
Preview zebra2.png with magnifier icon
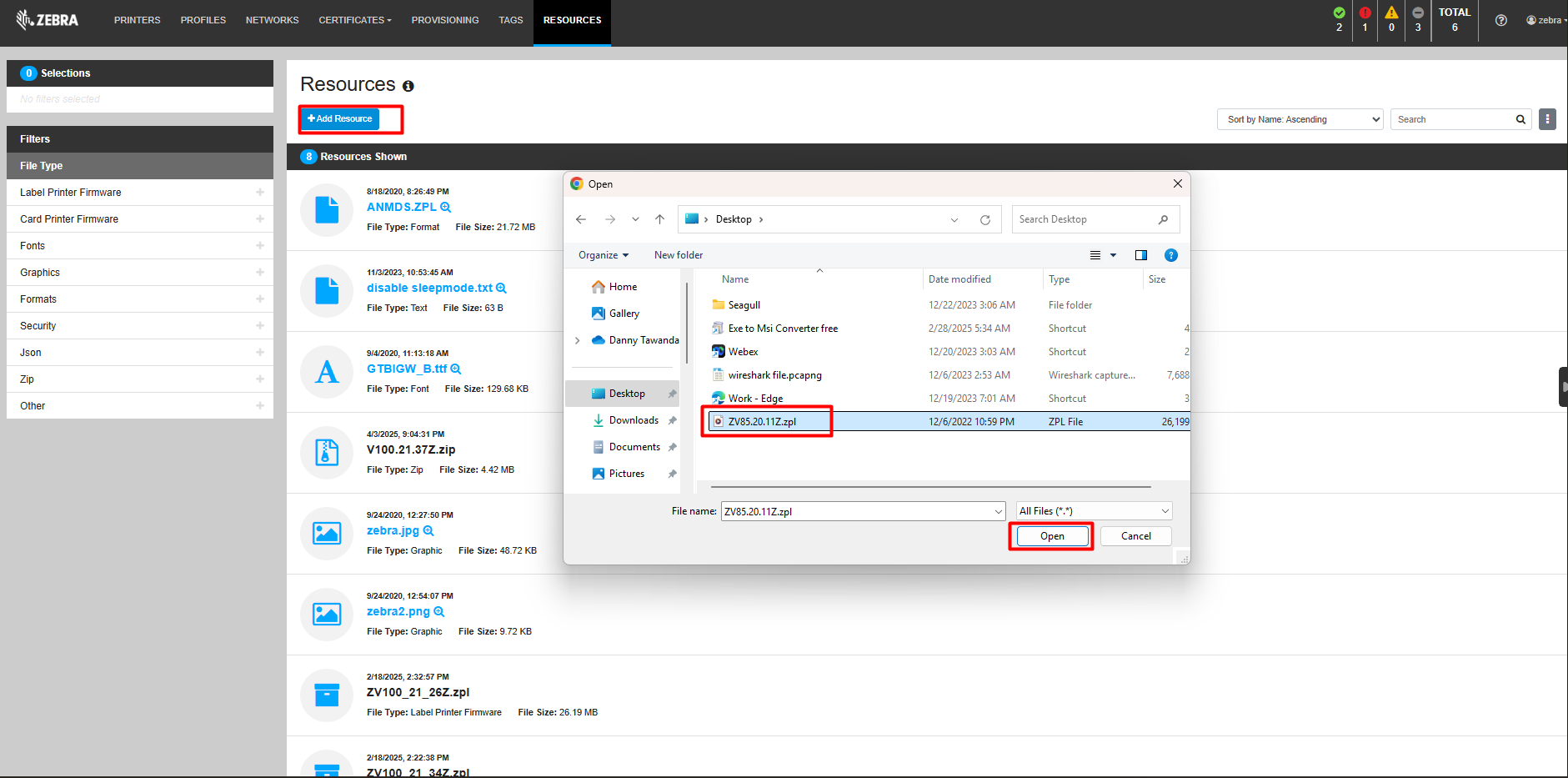439,611
